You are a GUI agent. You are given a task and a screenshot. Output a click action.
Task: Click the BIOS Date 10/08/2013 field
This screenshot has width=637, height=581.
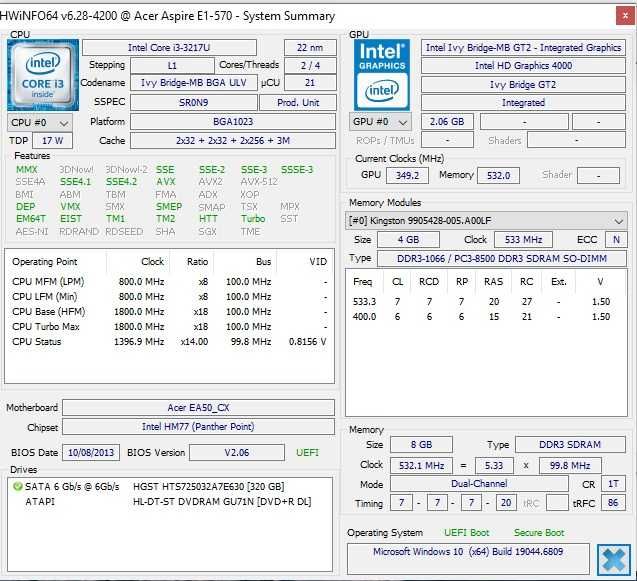91,453
